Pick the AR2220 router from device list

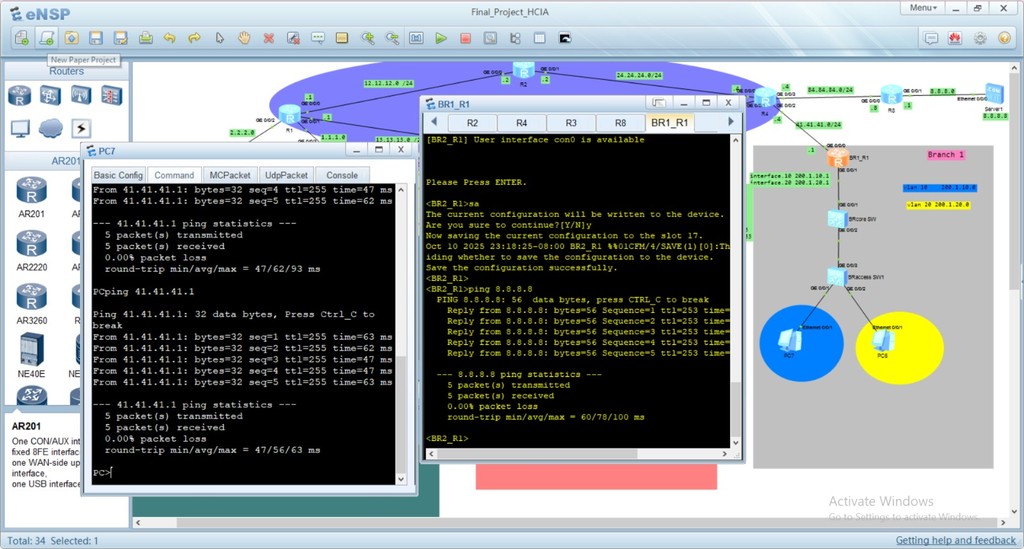click(x=31, y=243)
